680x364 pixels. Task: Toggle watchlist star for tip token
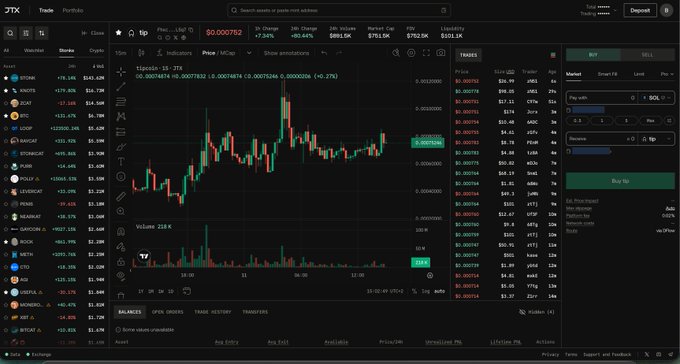(118, 33)
